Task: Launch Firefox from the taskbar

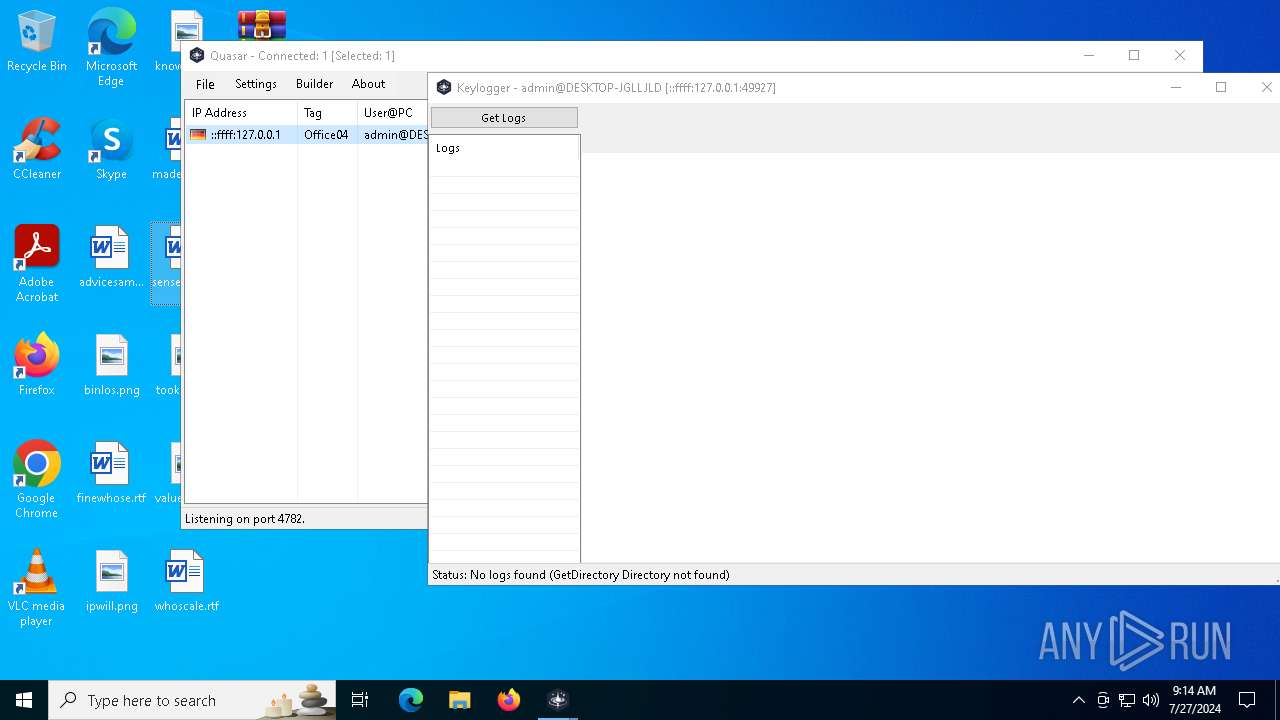Action: point(508,700)
